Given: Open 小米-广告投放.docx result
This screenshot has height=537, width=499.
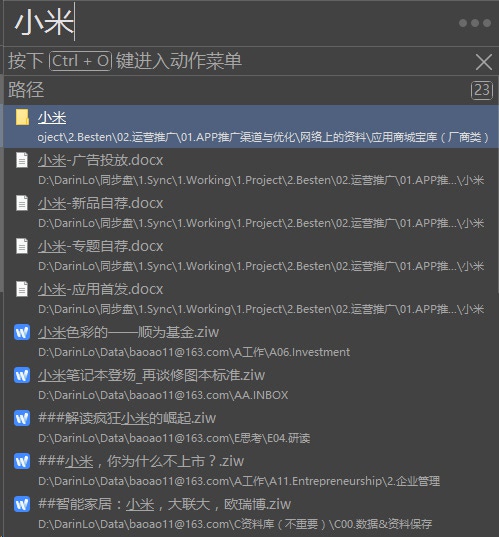Looking at the screenshot, I should 251,170.
